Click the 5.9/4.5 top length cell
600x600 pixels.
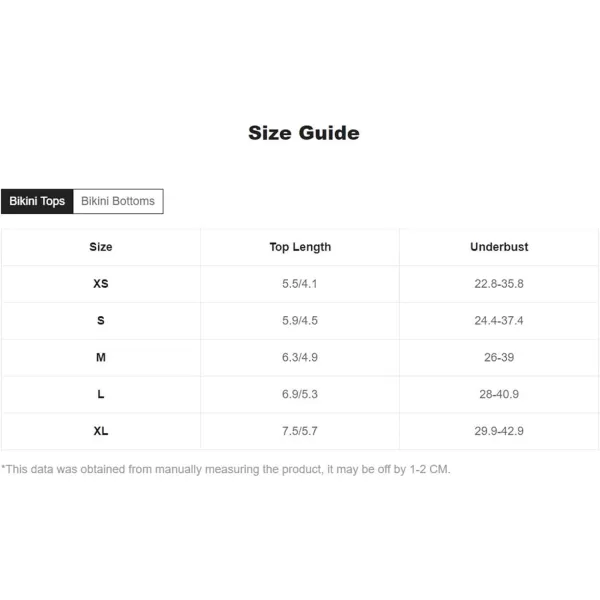click(300, 320)
